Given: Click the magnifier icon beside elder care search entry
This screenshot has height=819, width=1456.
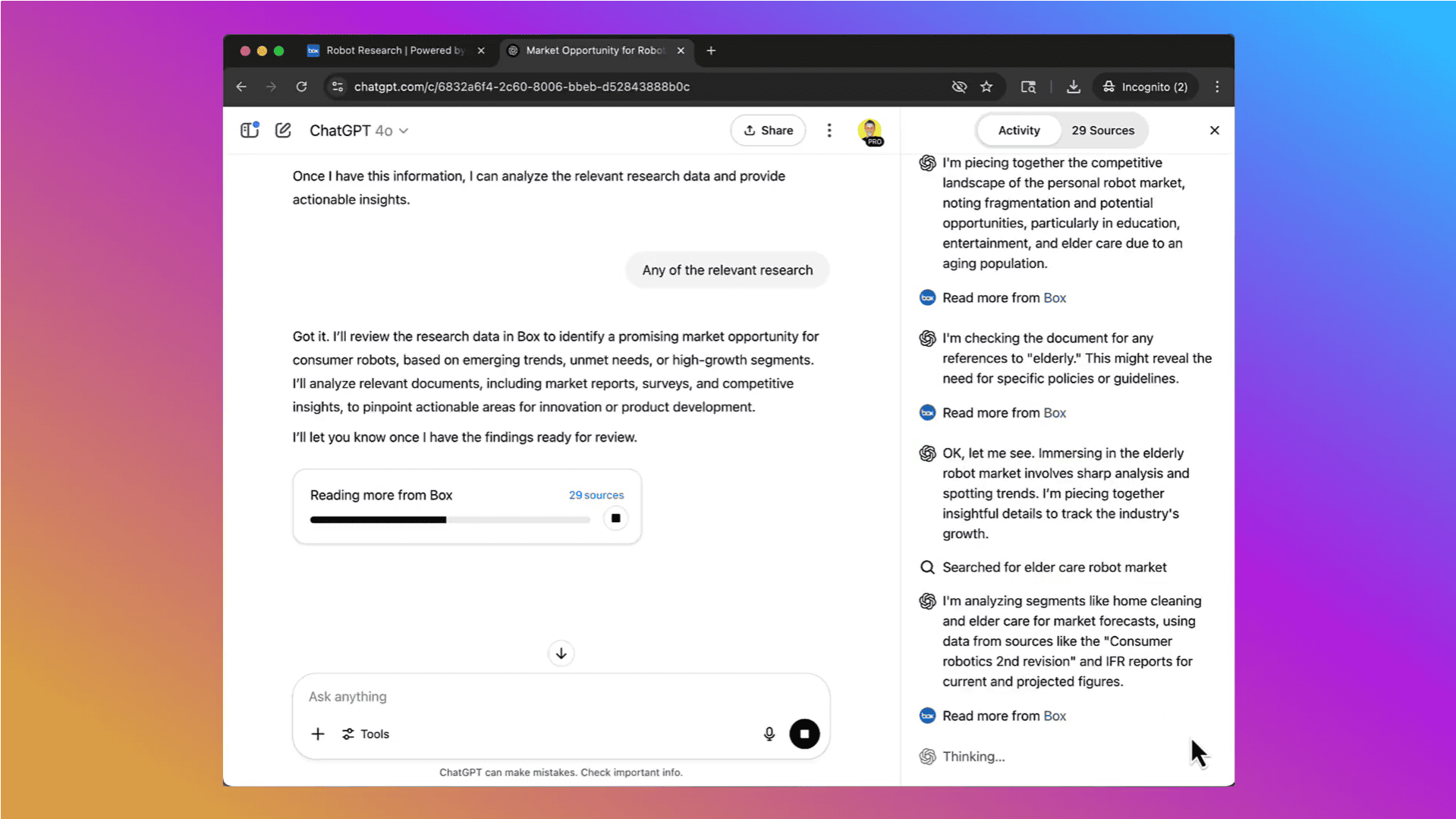Looking at the screenshot, I should [927, 567].
